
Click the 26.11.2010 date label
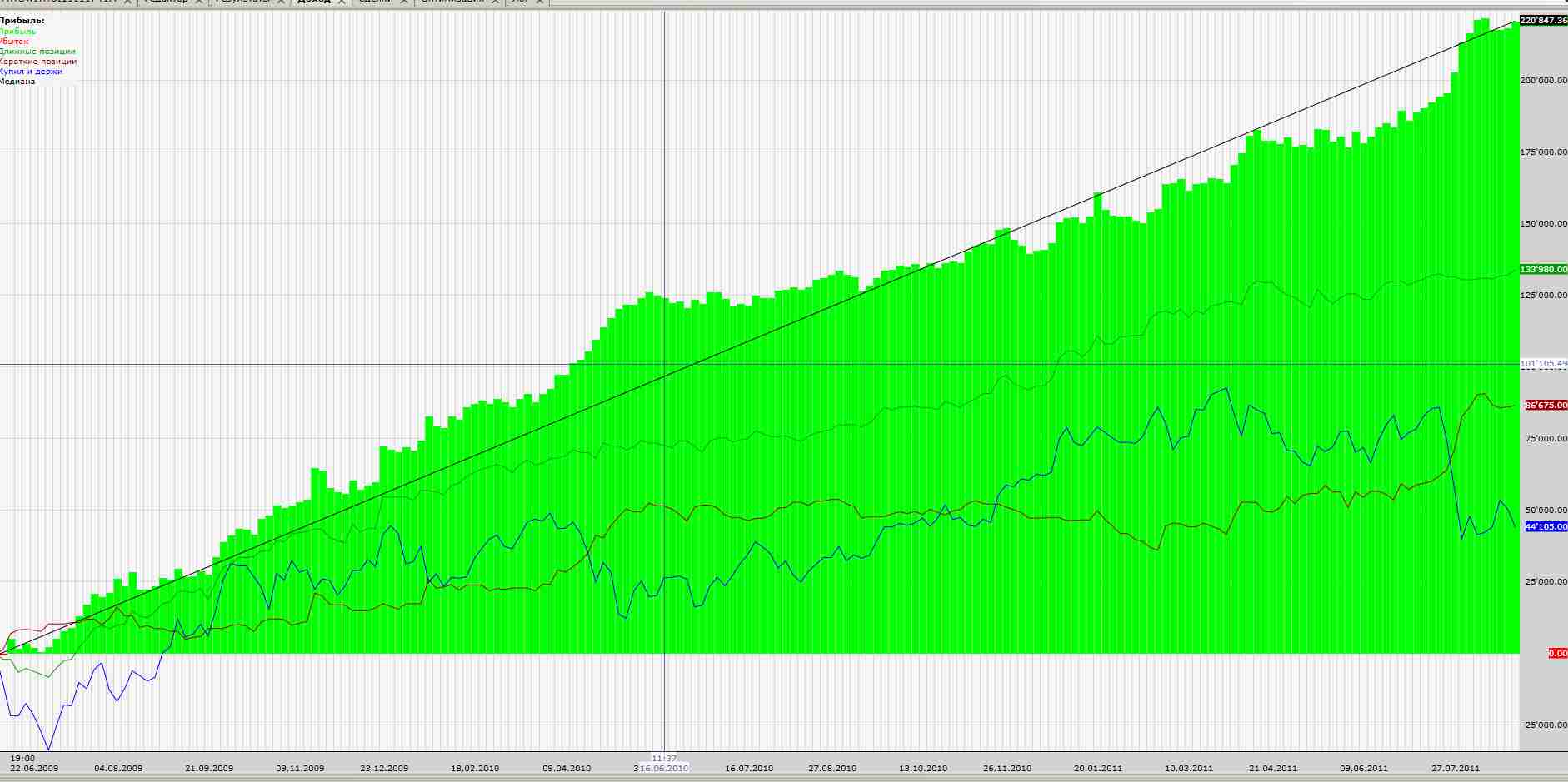tap(1007, 769)
